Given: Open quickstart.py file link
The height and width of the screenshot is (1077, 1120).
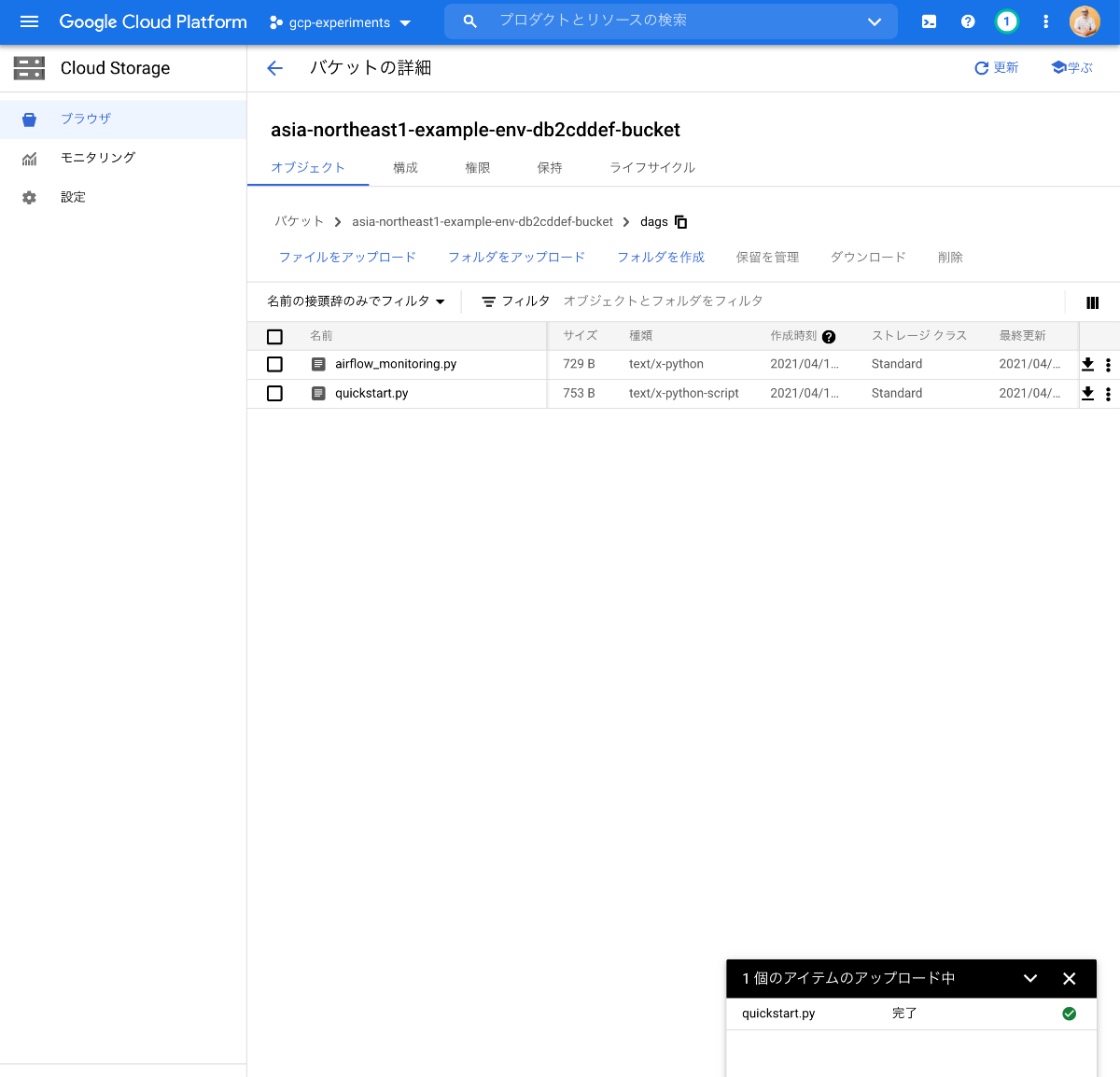Looking at the screenshot, I should click(371, 393).
